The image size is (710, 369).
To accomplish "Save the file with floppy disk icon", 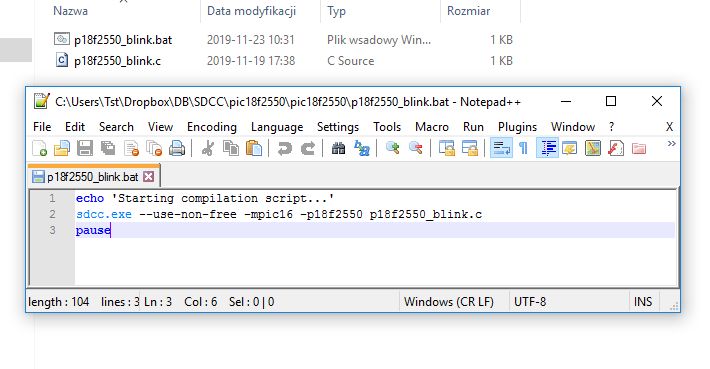I will click(x=85, y=149).
